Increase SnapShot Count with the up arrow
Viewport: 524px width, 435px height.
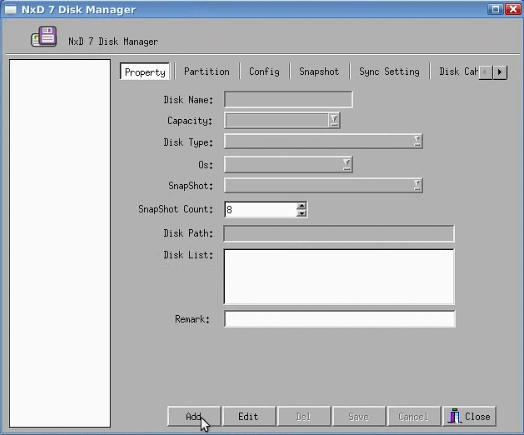(x=301, y=206)
